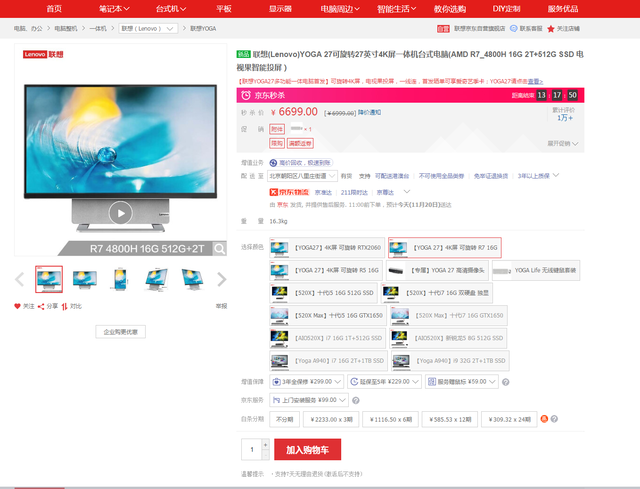Select option 【YOGA27】4K屏 可旋转 RTX2060

[x=327, y=247]
